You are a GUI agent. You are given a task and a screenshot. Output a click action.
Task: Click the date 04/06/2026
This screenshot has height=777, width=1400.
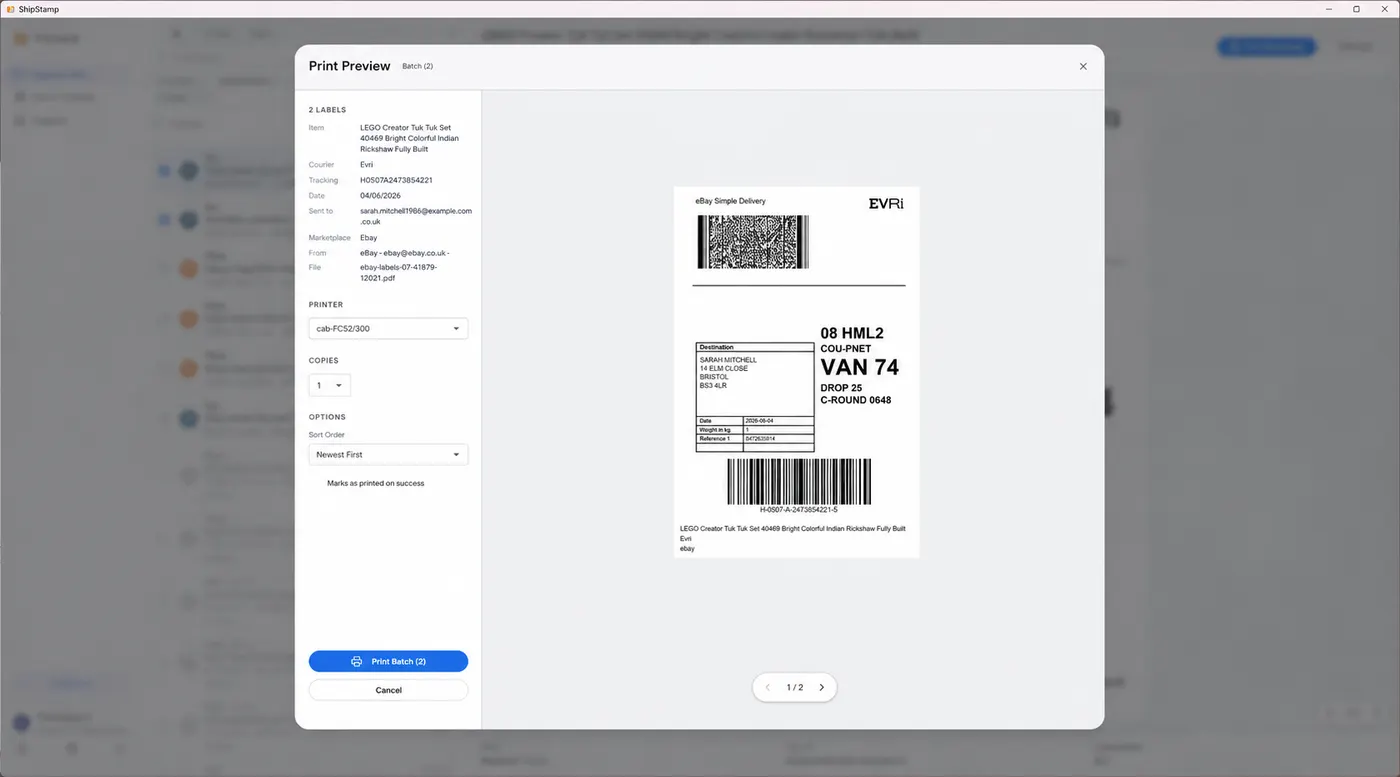pyautogui.click(x=380, y=196)
